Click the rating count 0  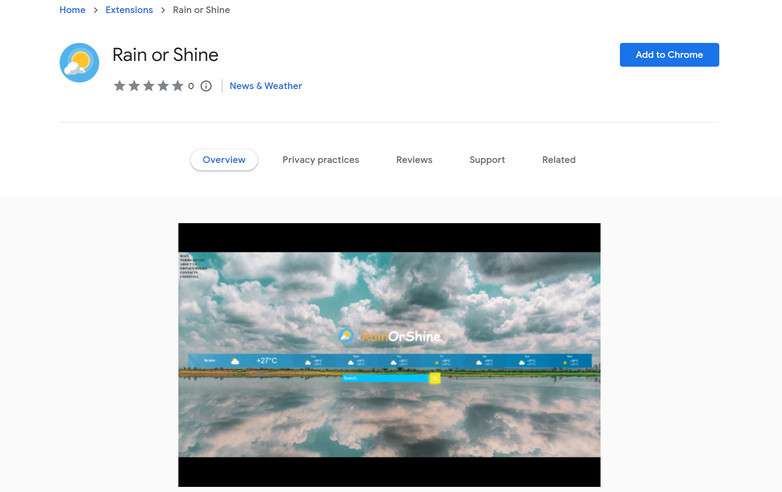click(x=191, y=86)
